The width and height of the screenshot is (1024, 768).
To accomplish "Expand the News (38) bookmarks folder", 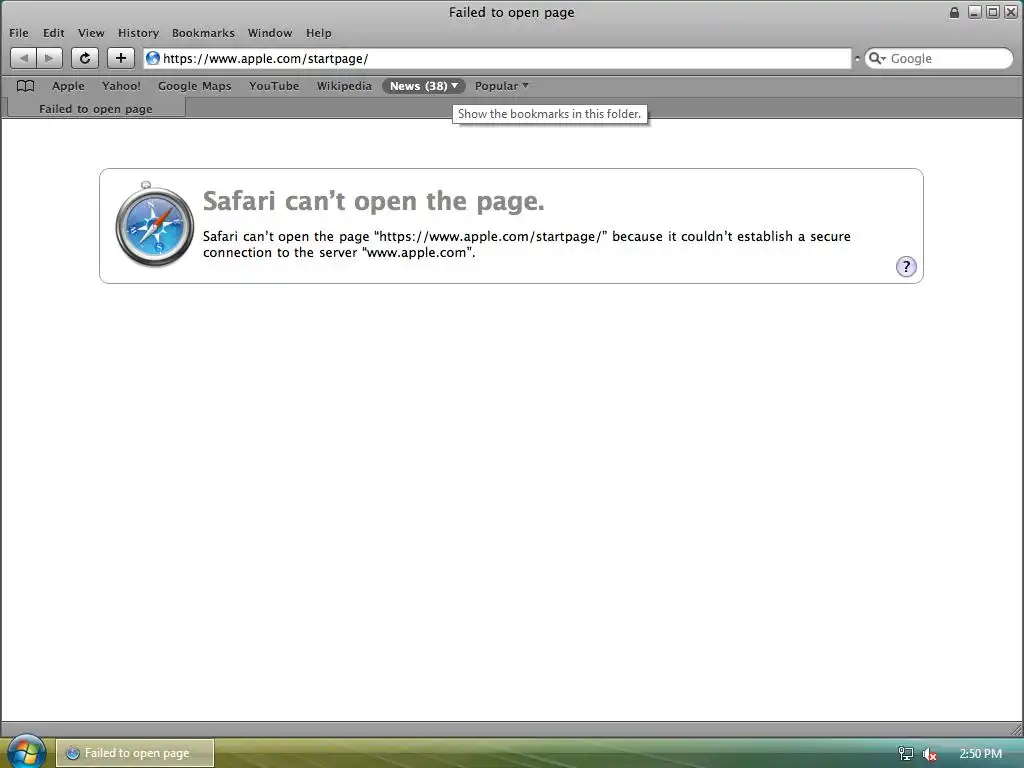I will click(x=424, y=86).
